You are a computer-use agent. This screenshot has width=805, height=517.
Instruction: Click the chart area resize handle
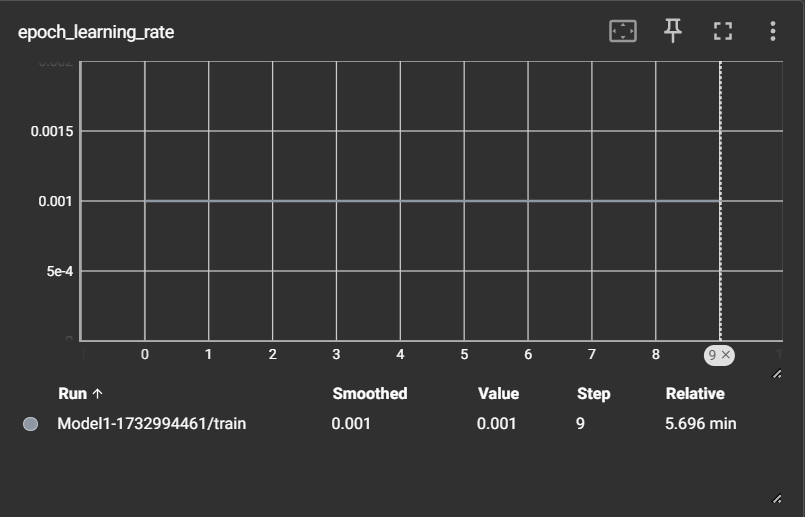777,374
